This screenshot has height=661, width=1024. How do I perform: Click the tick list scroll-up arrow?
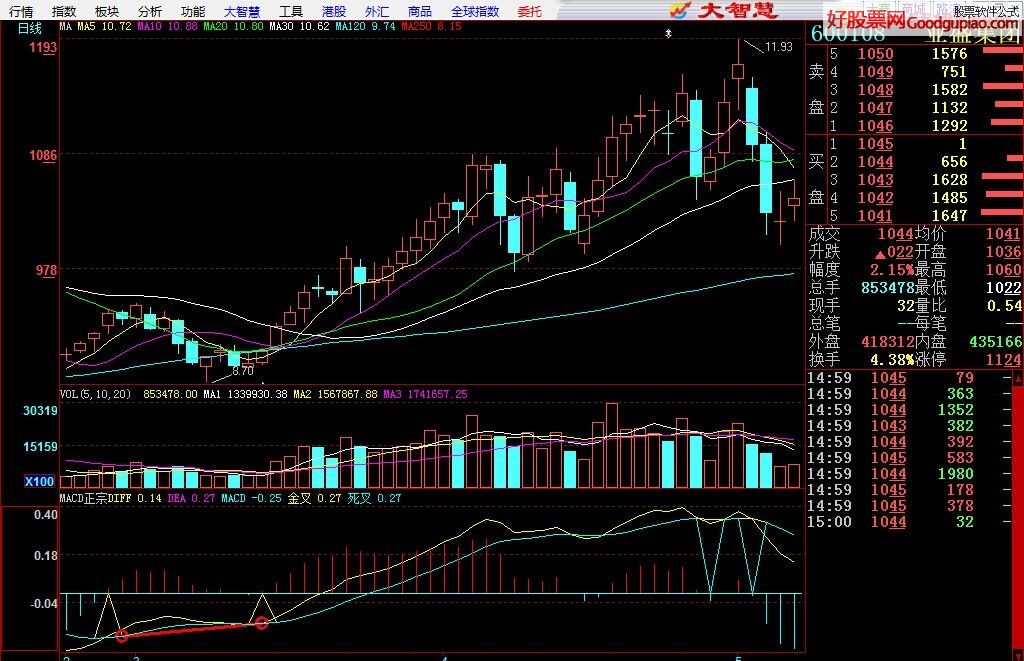tap(1017, 378)
